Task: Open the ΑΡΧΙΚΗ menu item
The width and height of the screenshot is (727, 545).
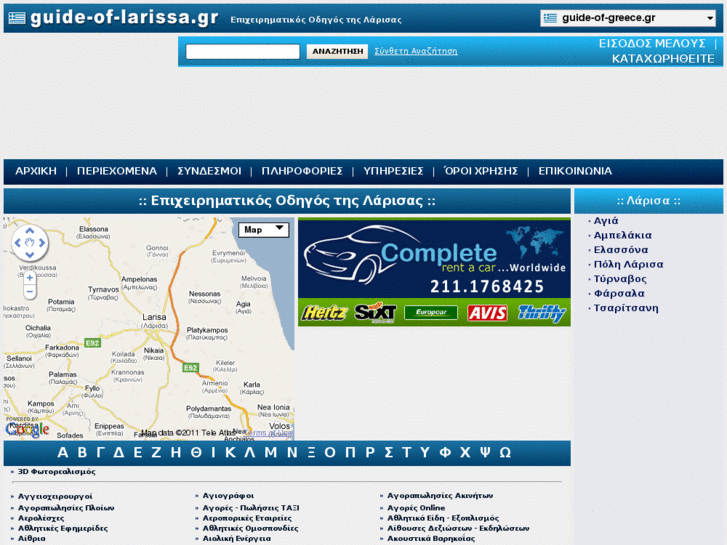Action: [x=36, y=171]
